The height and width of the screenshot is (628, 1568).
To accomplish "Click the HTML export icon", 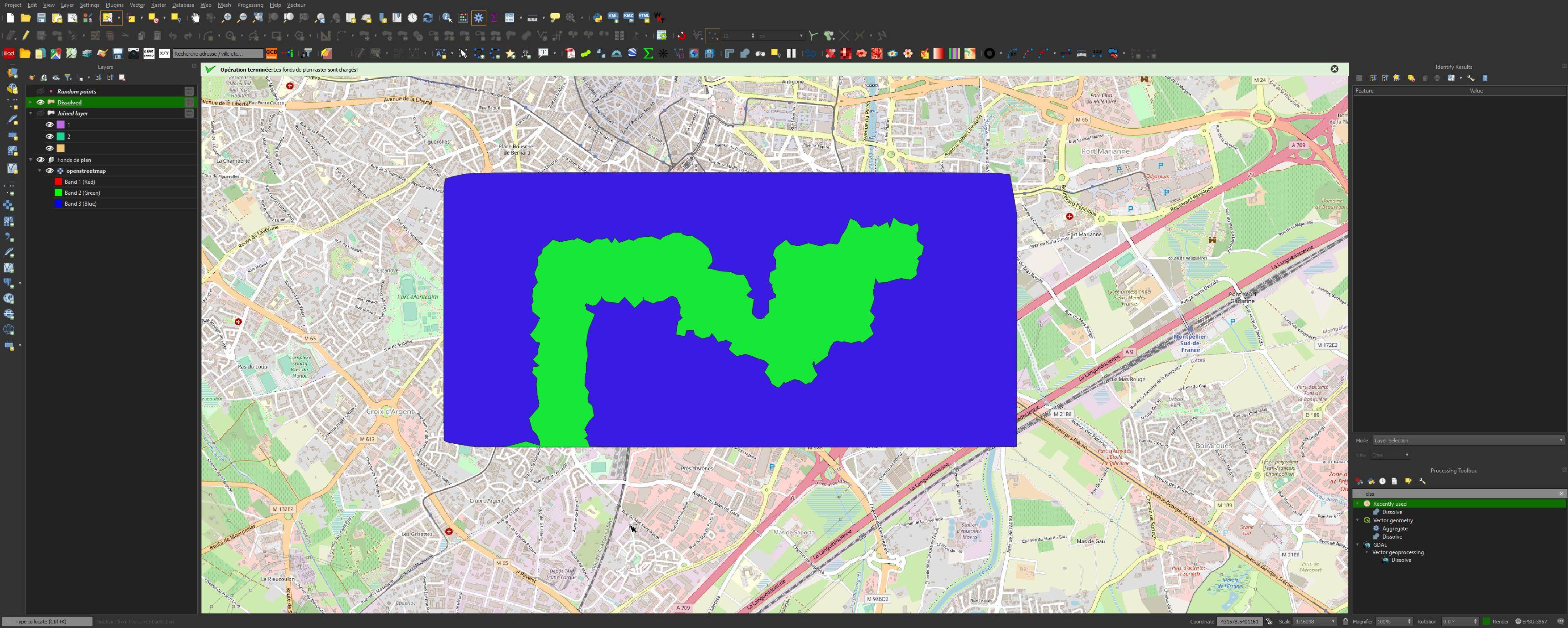I will (644, 18).
